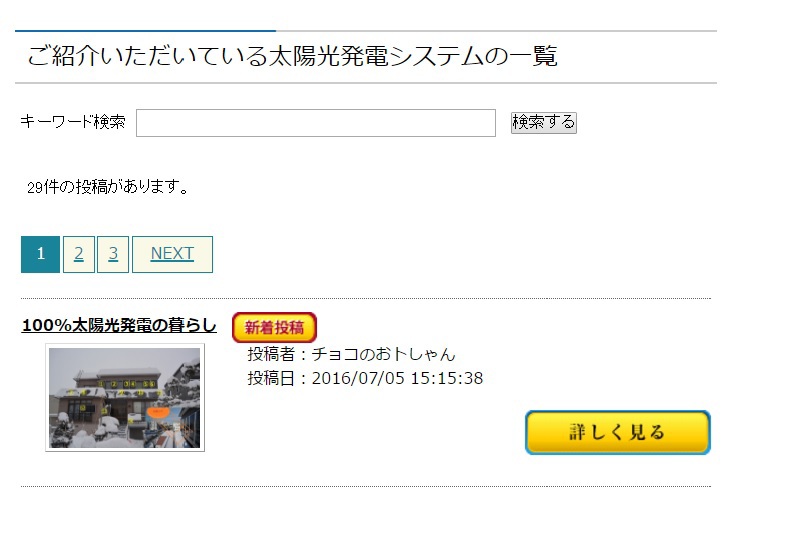Viewport: 810px width, 558px height.
Task: Click the posted date 2016/07/05 15:15:38
Action: pos(397,378)
